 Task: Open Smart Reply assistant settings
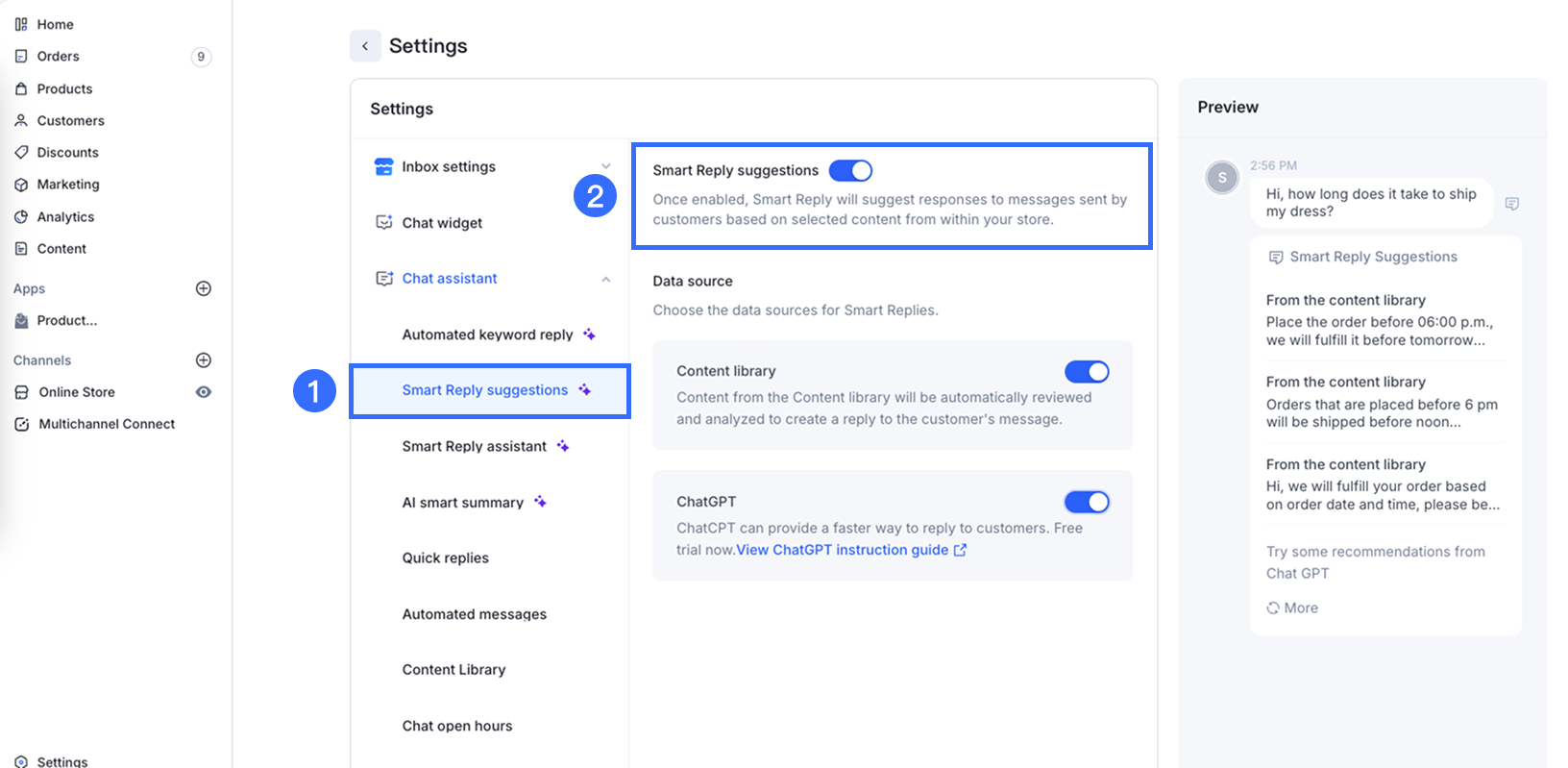point(474,446)
